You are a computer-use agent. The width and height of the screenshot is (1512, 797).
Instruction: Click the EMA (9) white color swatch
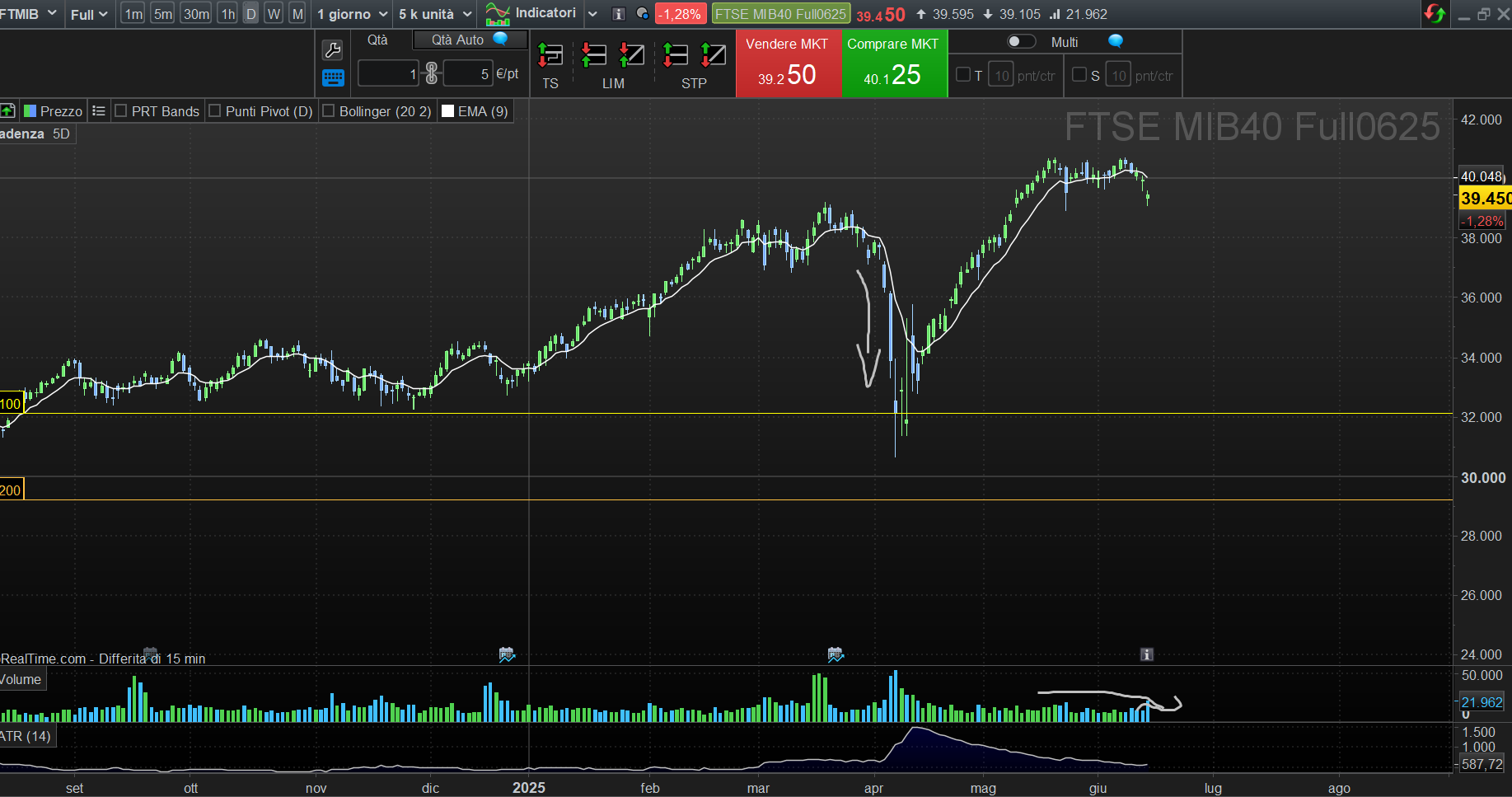pos(448,111)
